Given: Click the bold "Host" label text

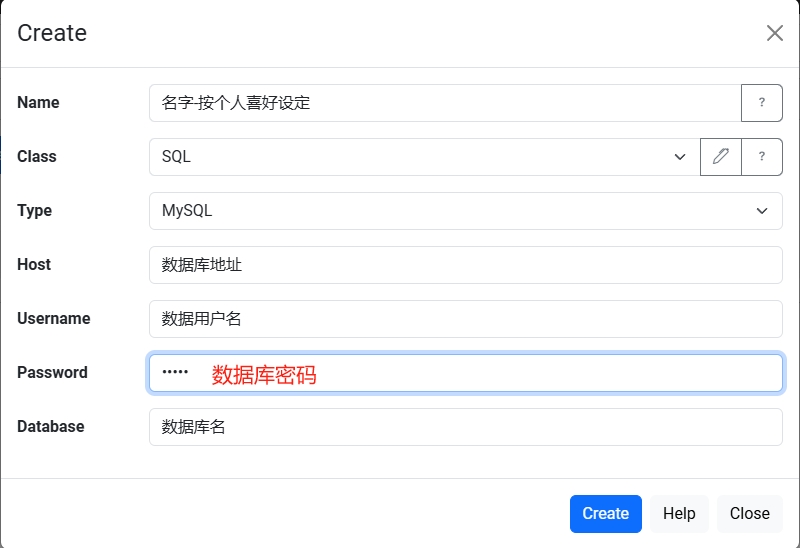Looking at the screenshot, I should point(34,265).
